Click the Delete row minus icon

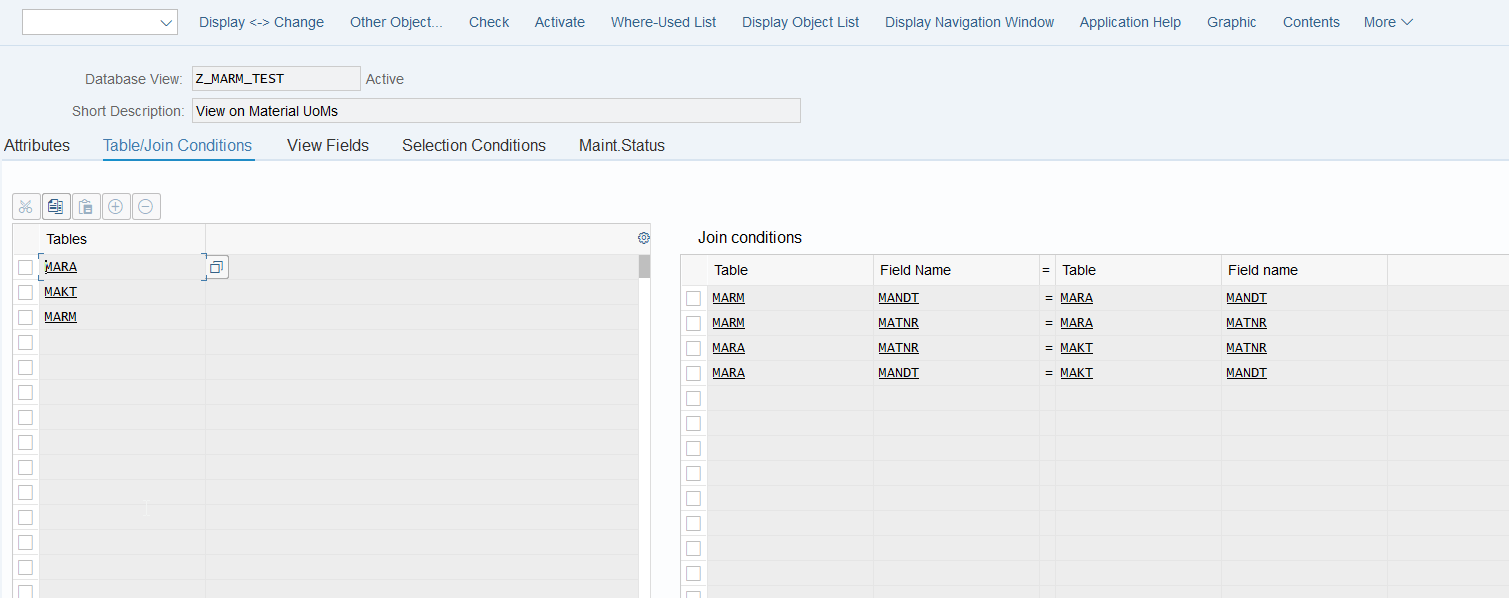point(146,207)
